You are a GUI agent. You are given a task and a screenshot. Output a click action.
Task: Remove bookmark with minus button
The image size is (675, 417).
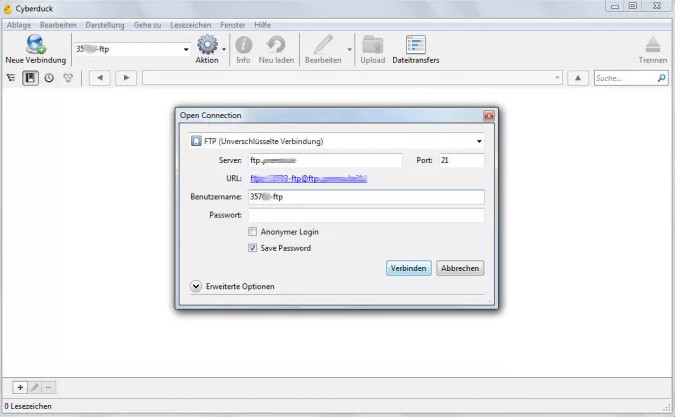pyautogui.click(x=49, y=387)
